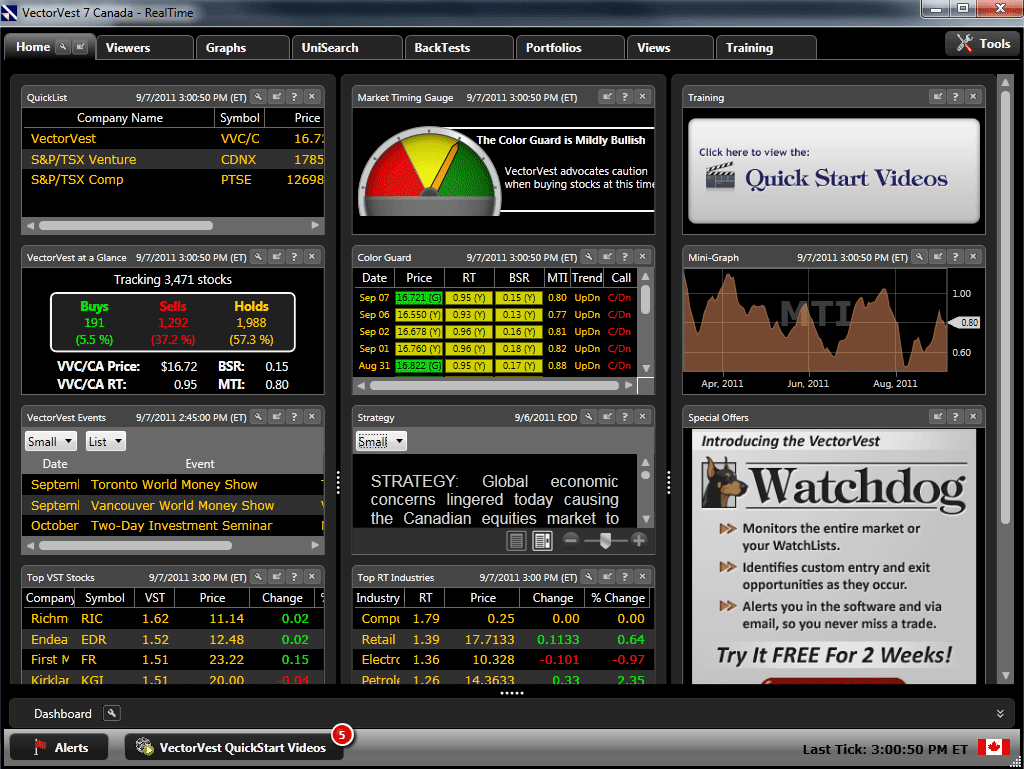Image resolution: width=1024 pixels, height=769 pixels.
Task: Pop out VectorVest at a Glance panel
Action: pyautogui.click(x=277, y=257)
